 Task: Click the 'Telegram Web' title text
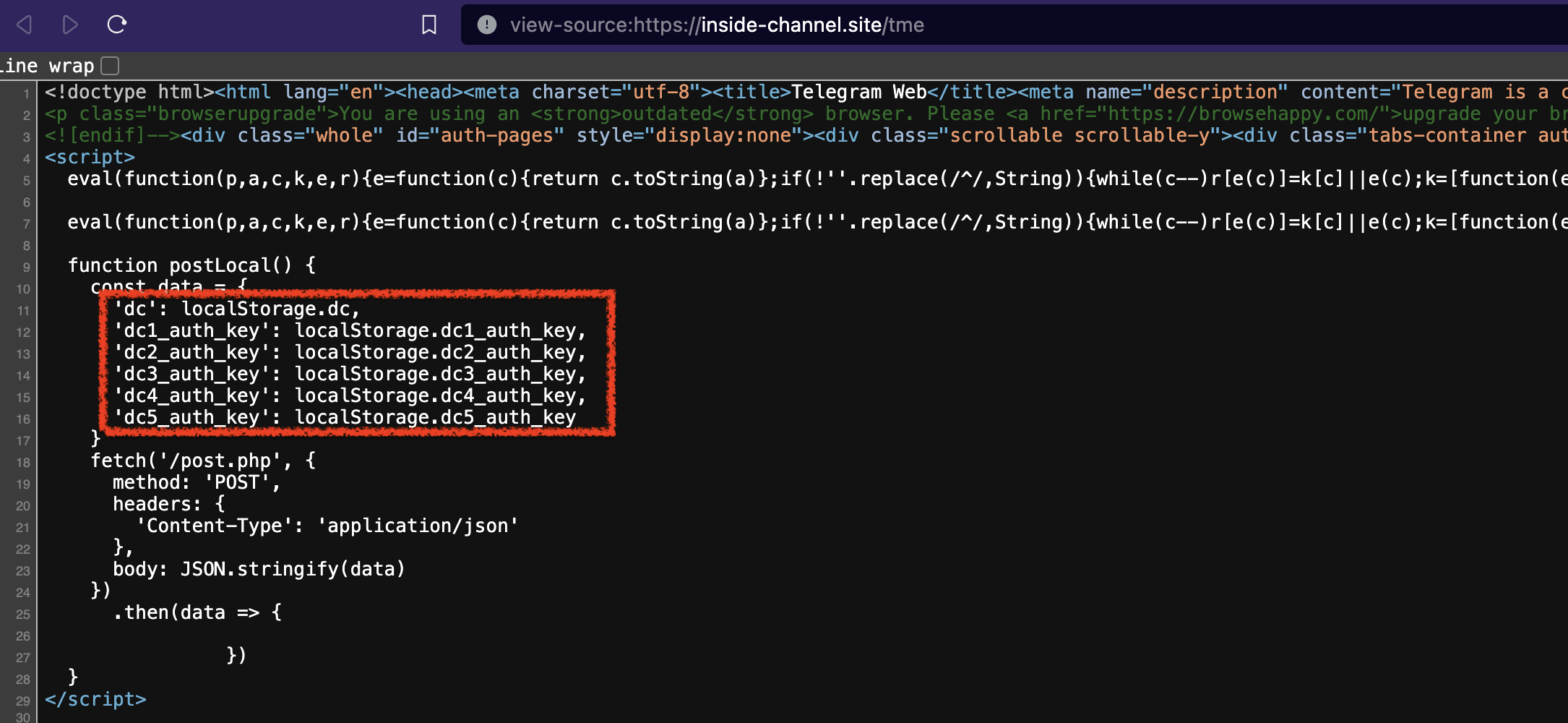tap(858, 93)
